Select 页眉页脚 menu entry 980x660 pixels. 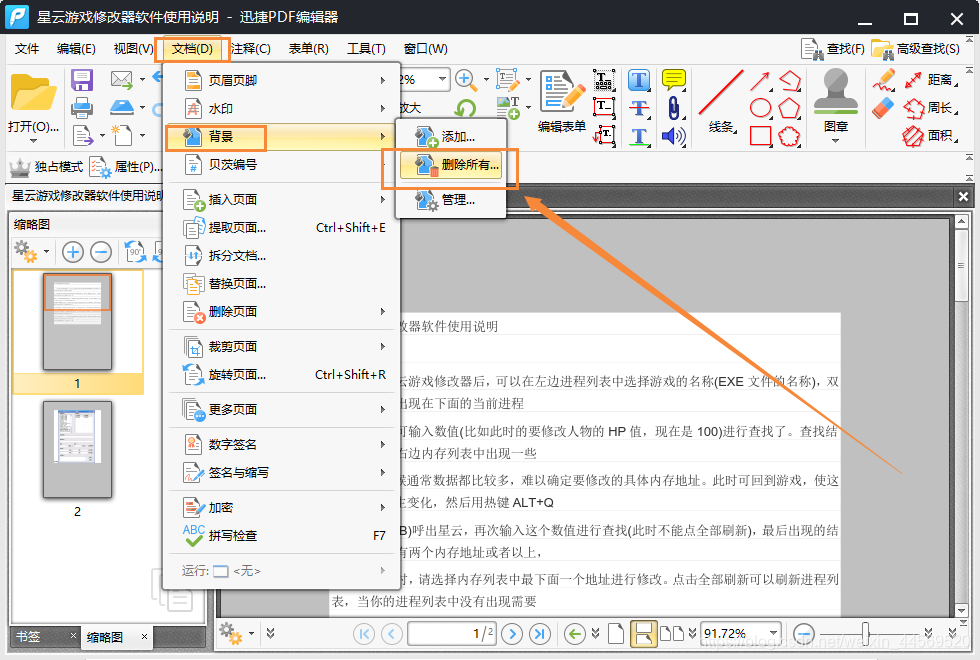point(282,80)
